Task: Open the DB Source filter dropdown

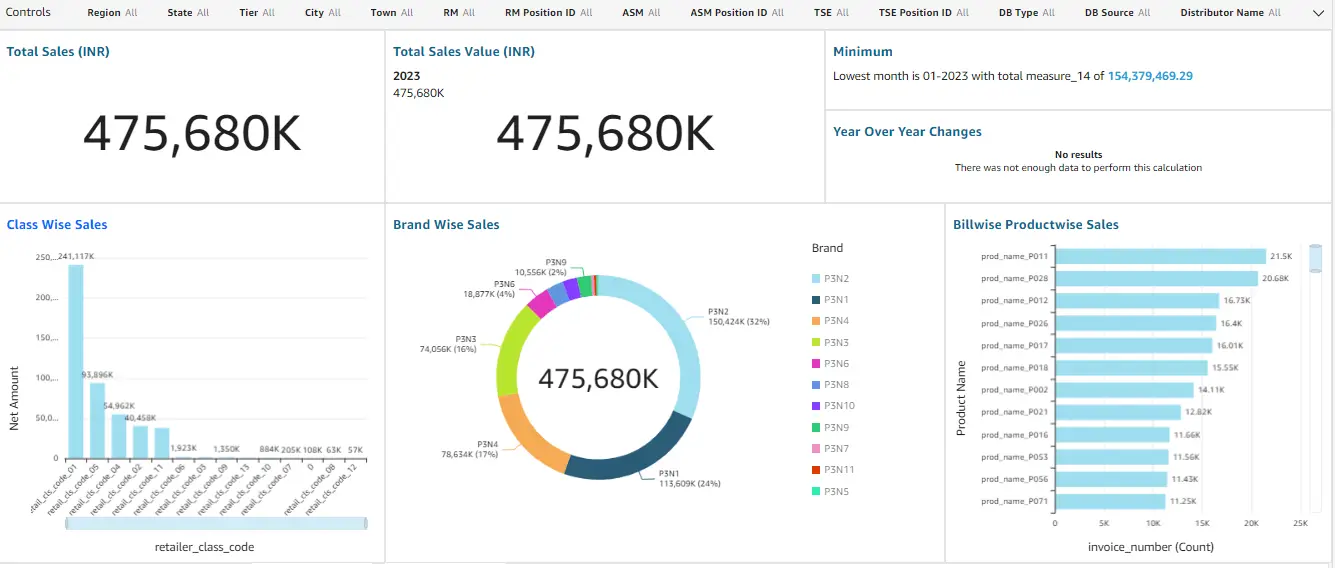Action: click(1117, 13)
